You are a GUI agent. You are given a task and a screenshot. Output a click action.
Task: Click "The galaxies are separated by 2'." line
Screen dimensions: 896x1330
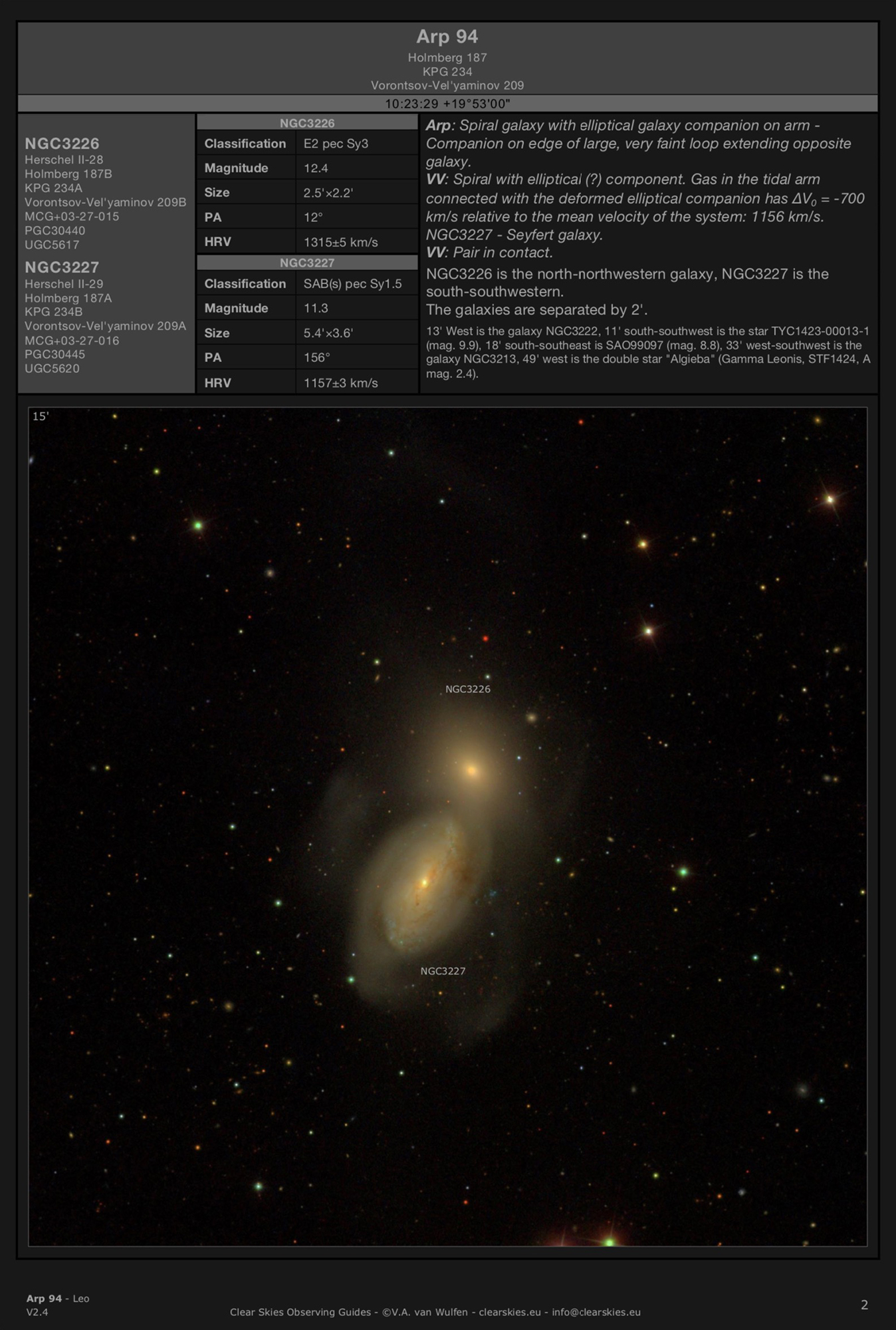[x=536, y=310]
